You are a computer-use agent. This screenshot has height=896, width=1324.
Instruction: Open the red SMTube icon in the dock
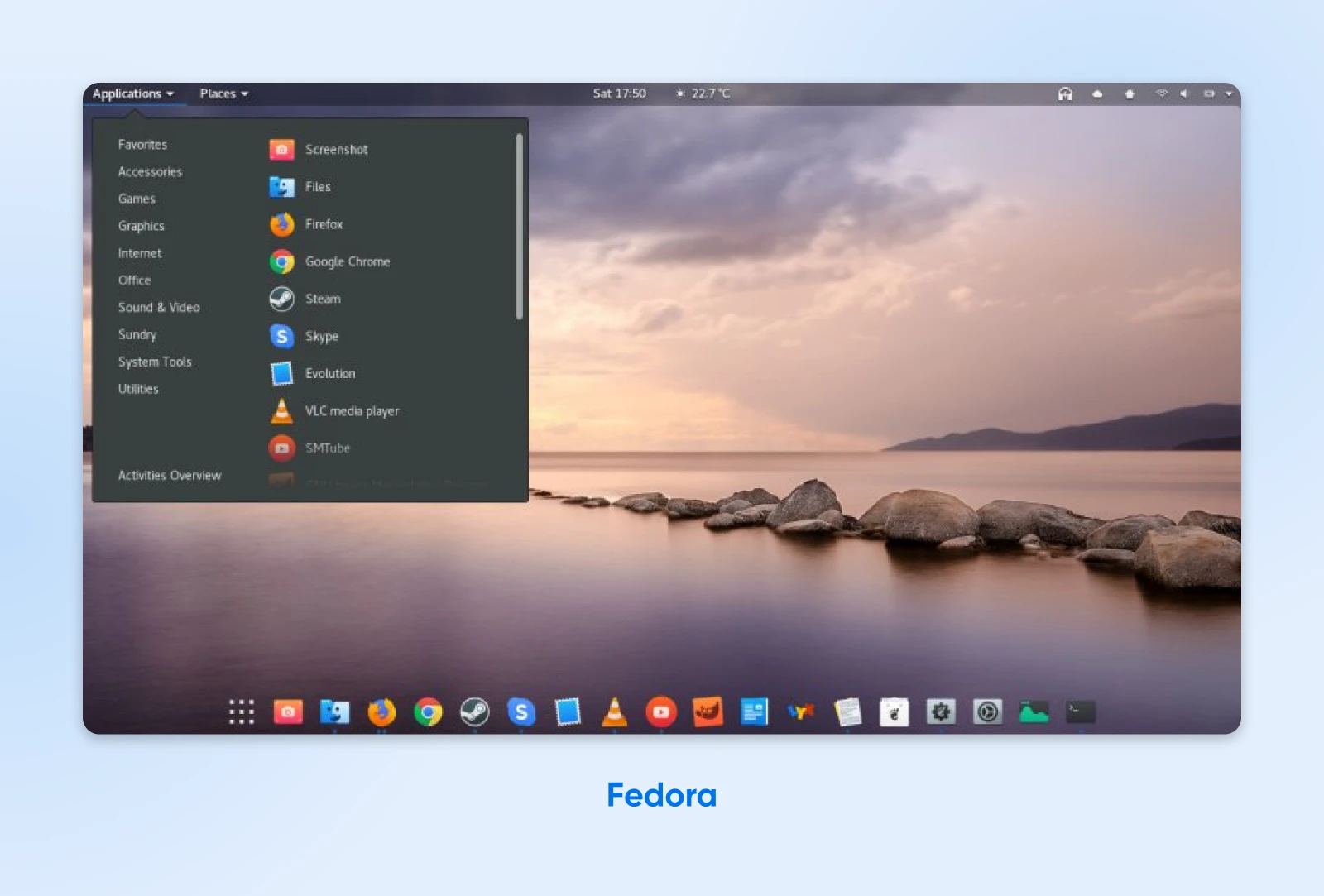(x=661, y=712)
